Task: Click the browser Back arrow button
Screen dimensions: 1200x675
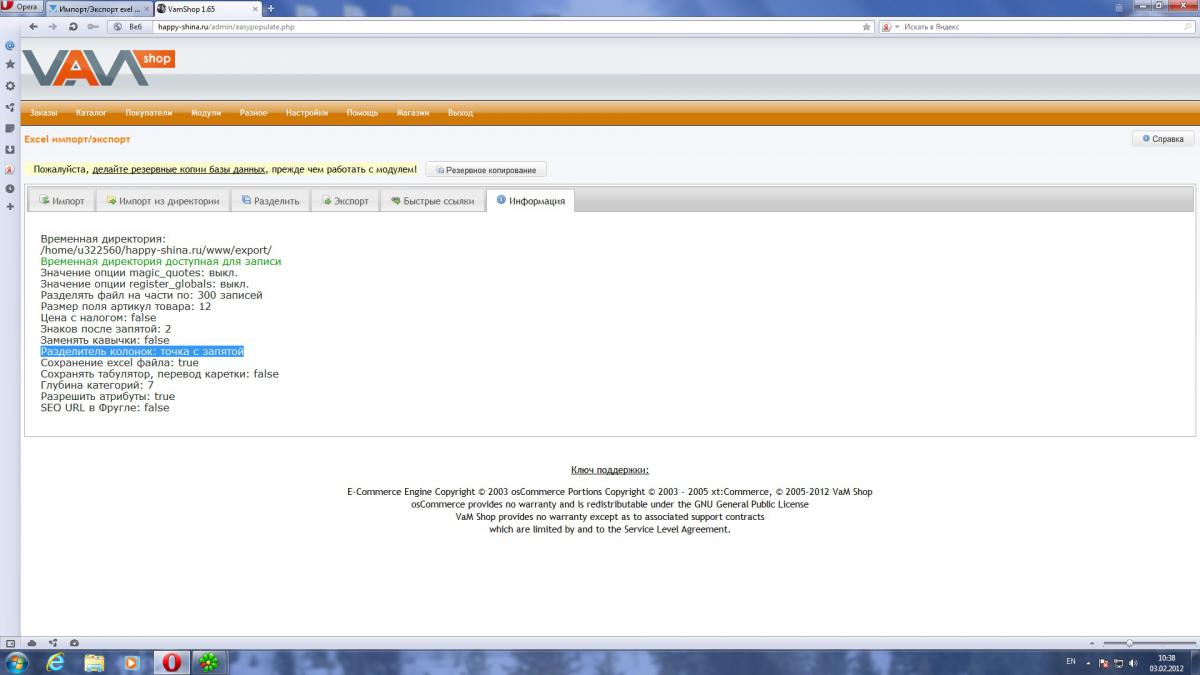Action: pyautogui.click(x=33, y=27)
